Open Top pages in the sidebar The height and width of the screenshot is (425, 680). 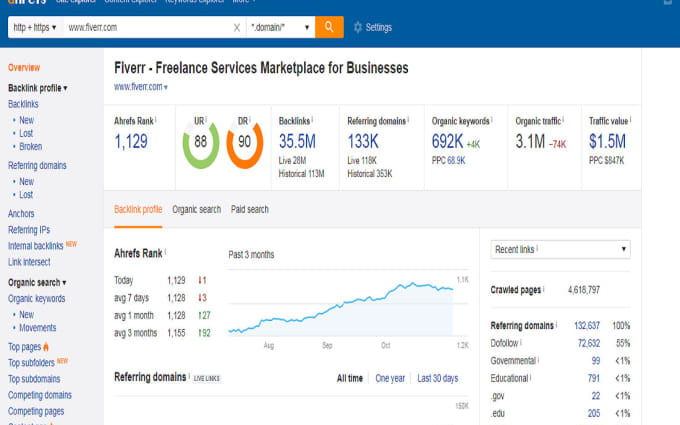point(24,347)
